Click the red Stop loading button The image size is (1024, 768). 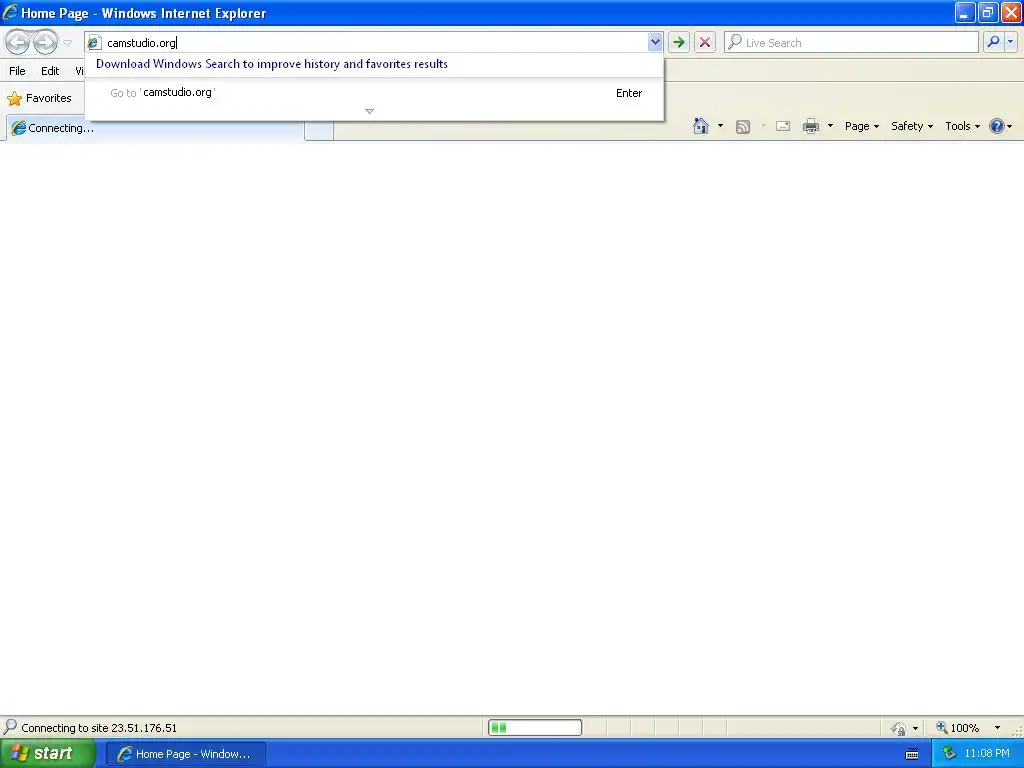pos(705,42)
